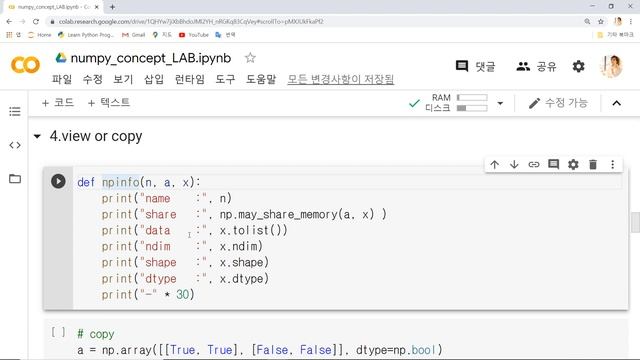
Task: Open the user account avatar
Action: [x=611, y=66]
